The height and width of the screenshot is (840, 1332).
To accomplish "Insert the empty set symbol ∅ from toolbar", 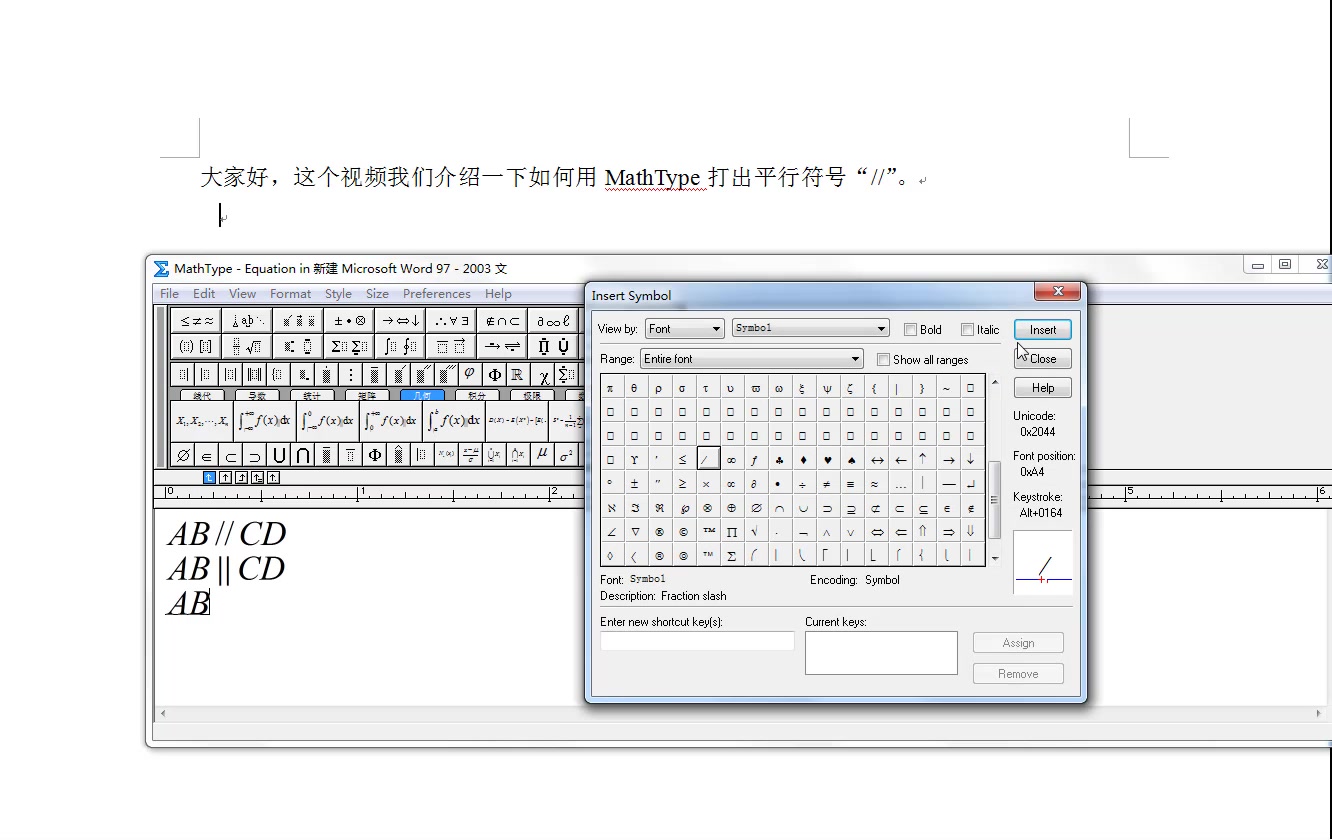I will pyautogui.click(x=183, y=455).
